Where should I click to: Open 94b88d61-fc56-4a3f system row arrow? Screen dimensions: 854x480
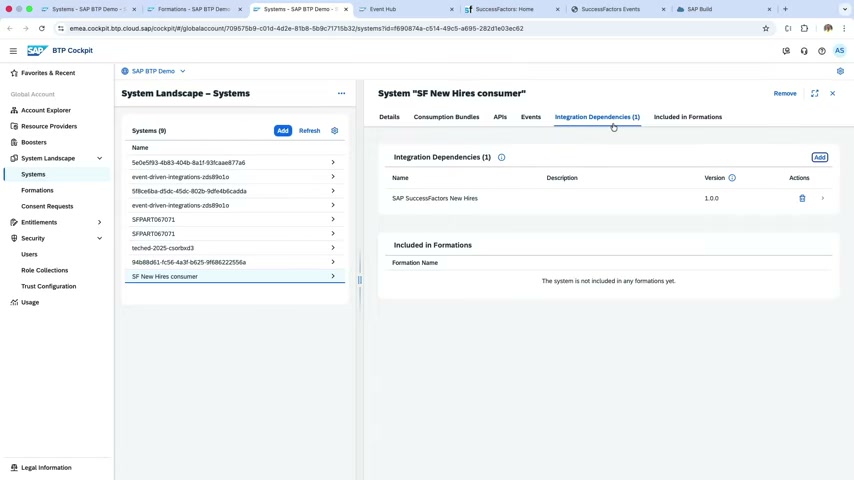(x=333, y=262)
